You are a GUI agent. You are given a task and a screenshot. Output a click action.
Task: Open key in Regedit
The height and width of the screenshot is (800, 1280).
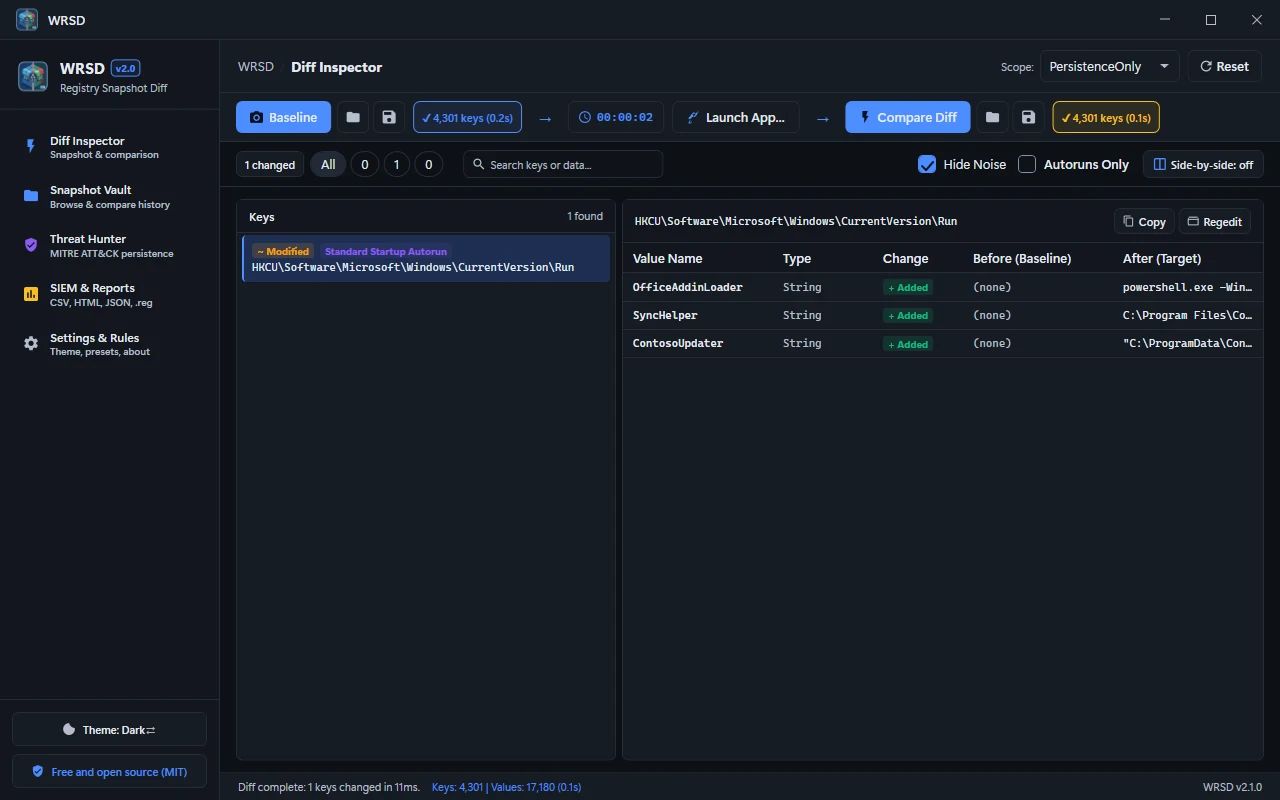tap(1214, 221)
